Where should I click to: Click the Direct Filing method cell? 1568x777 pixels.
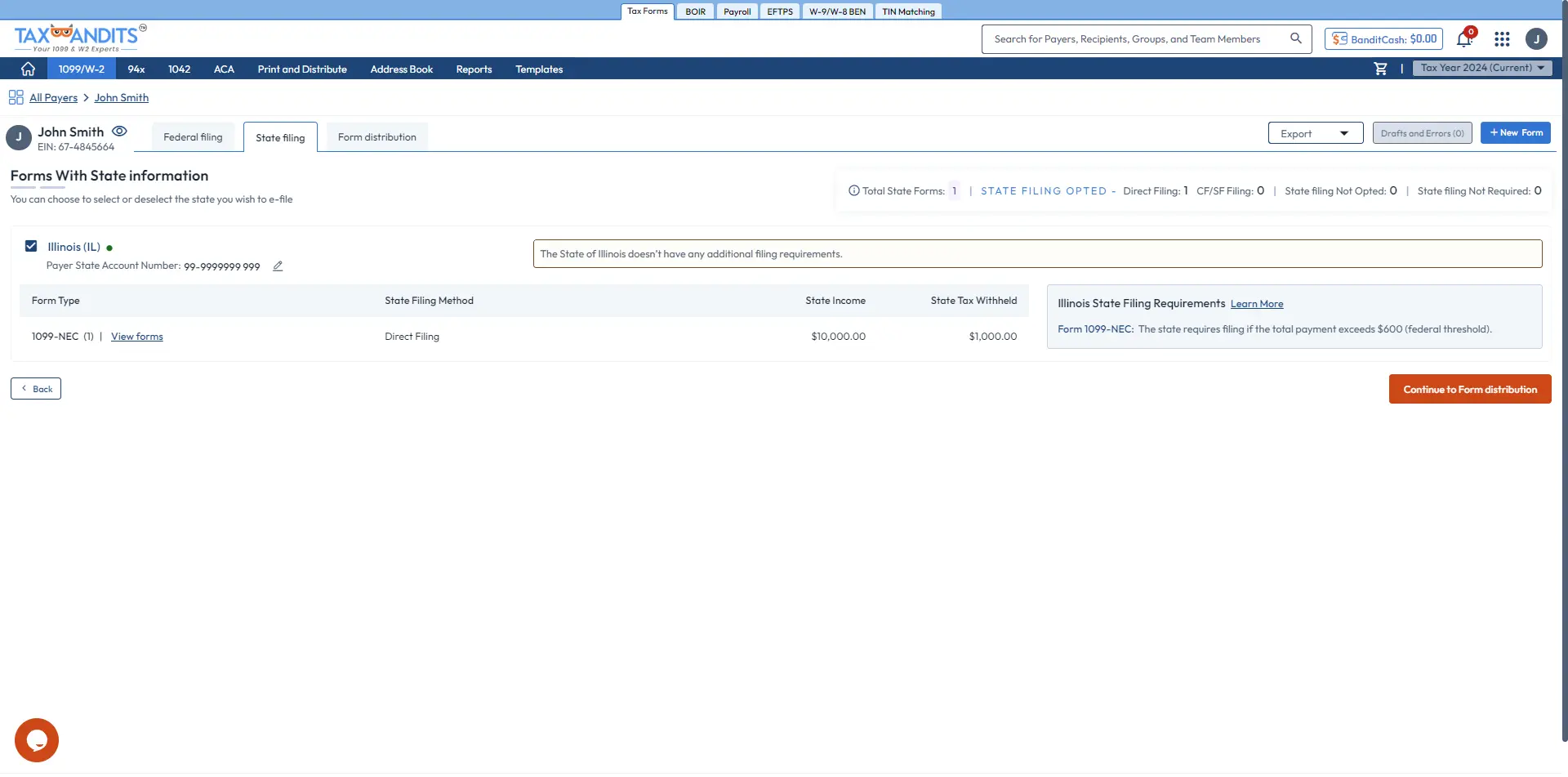click(412, 337)
